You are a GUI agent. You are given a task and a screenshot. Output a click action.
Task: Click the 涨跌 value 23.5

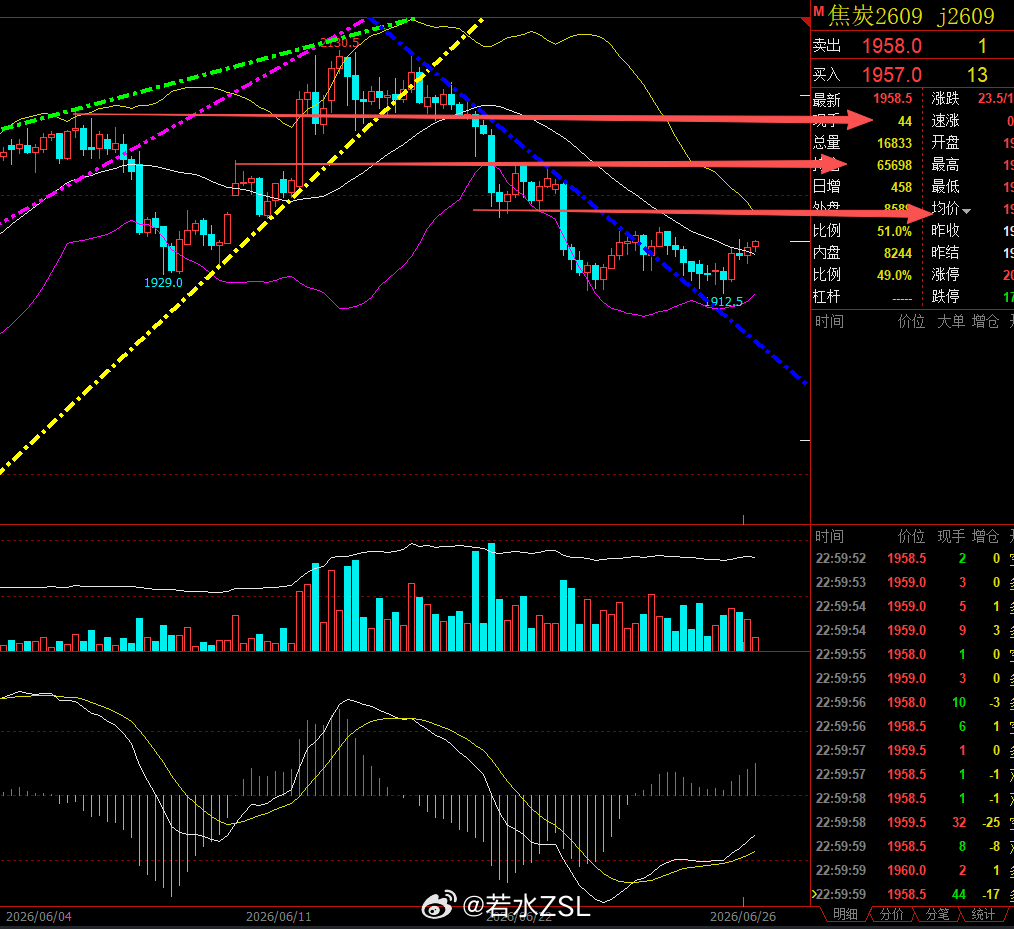(x=993, y=98)
